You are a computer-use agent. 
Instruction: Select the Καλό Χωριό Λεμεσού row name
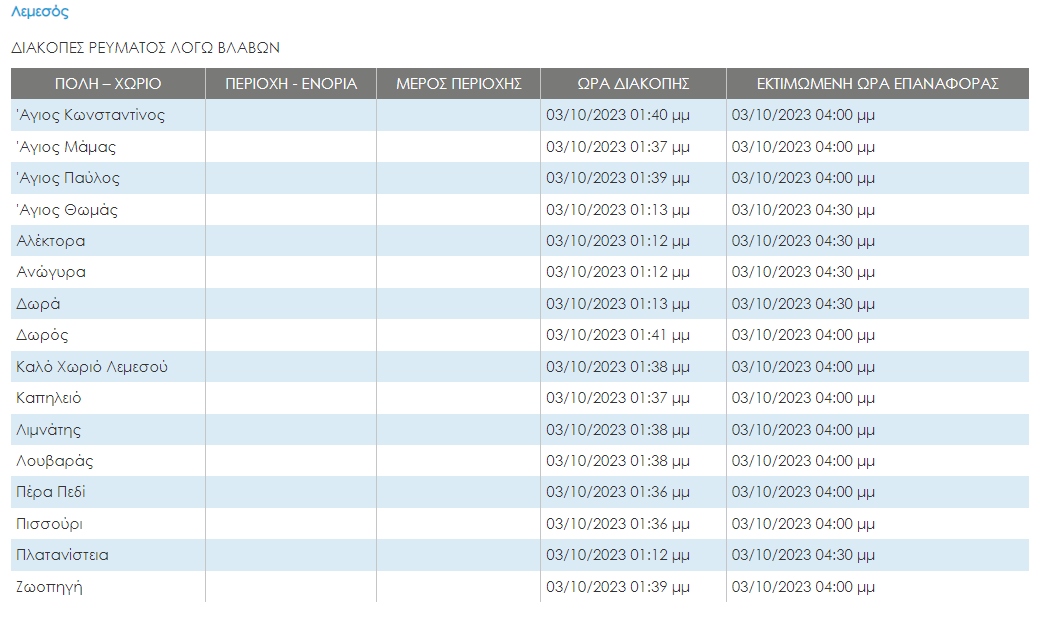[x=92, y=367]
